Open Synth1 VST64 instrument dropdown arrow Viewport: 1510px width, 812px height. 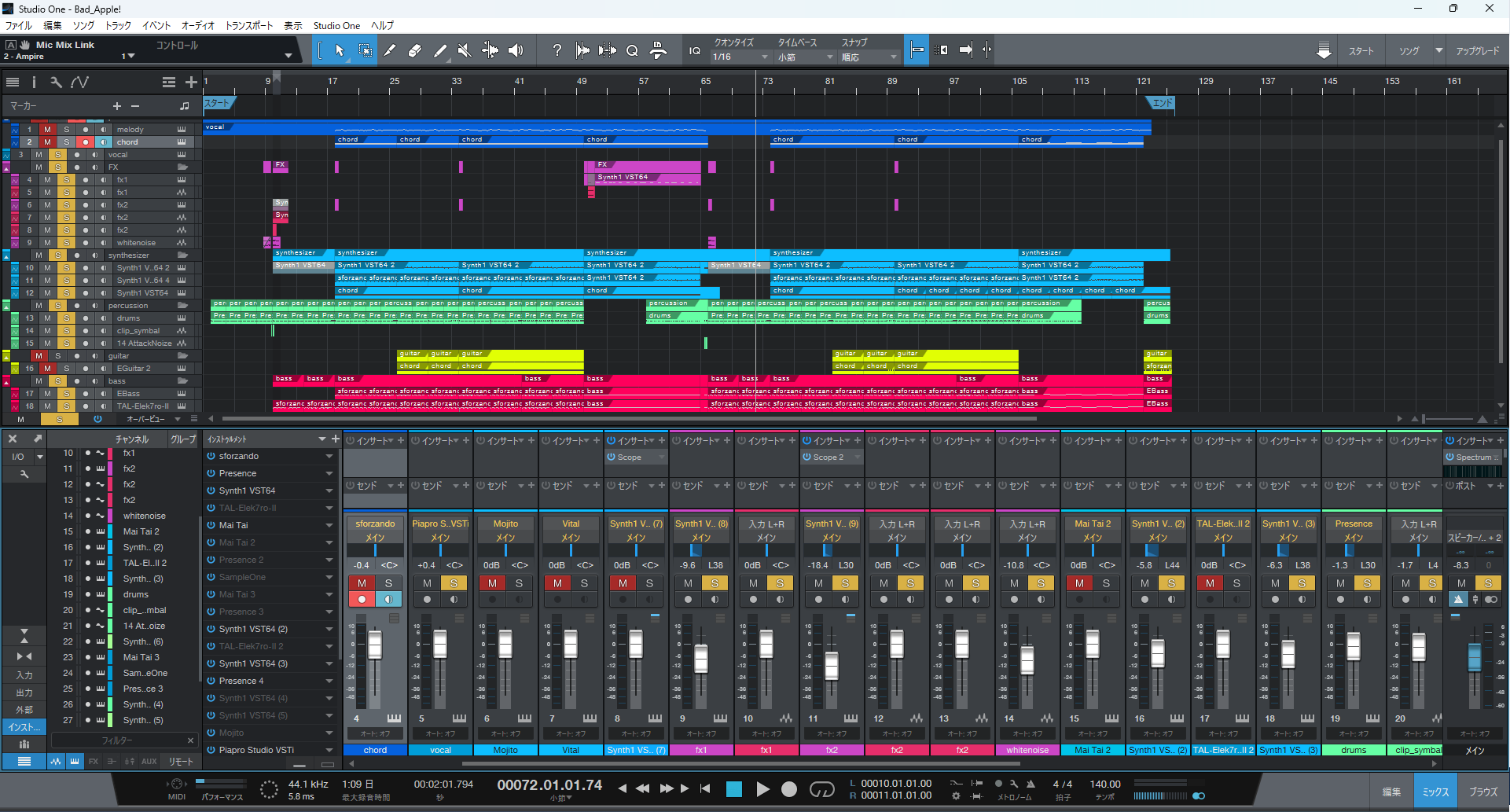pos(329,491)
